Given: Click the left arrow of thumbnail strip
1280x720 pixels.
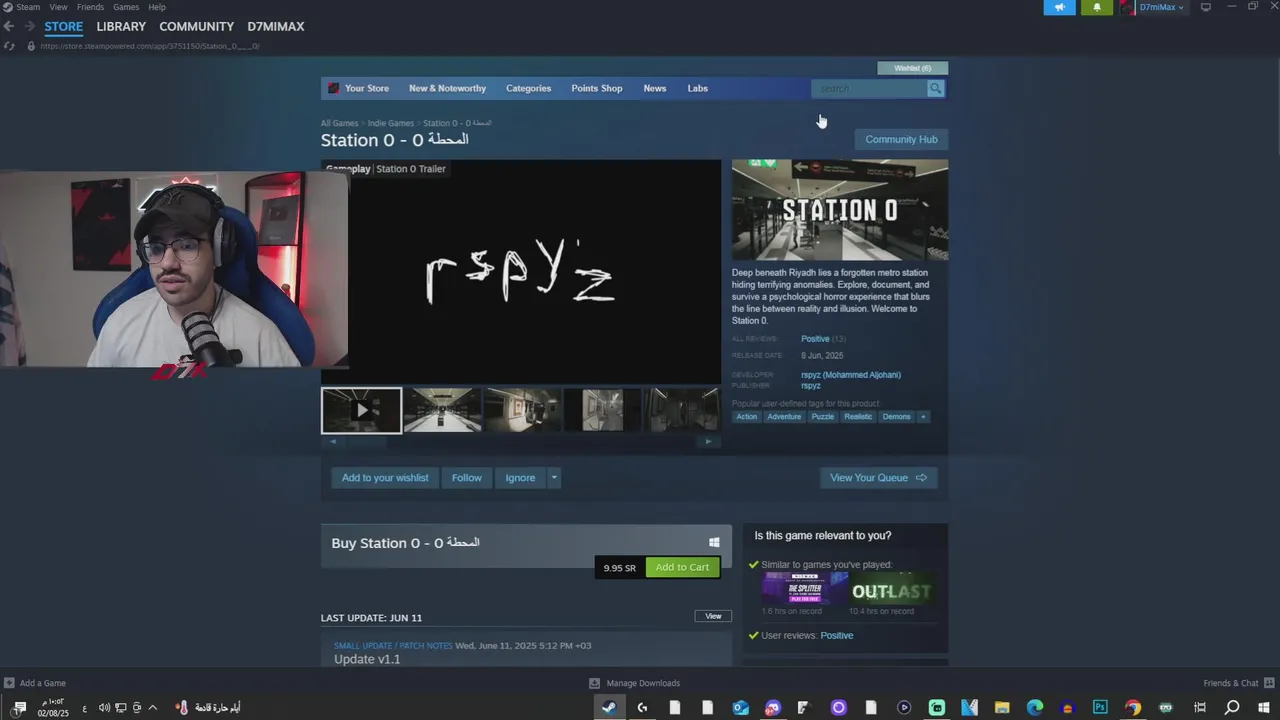Looking at the screenshot, I should coord(333,441).
